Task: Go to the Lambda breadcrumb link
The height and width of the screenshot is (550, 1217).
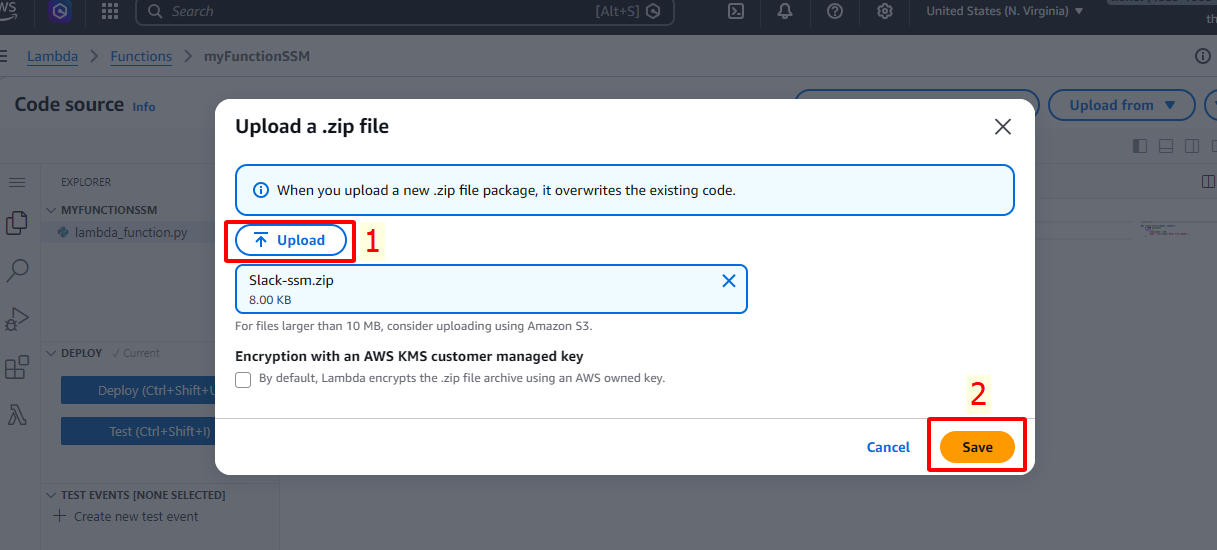Action: tap(52, 56)
